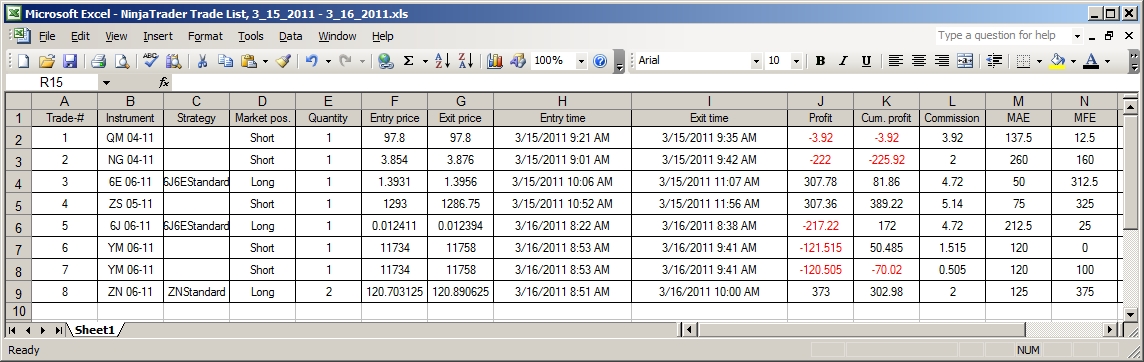Image resolution: width=1144 pixels, height=362 pixels.
Task: Select the cell showing NG 04-11
Action: (x=130, y=160)
